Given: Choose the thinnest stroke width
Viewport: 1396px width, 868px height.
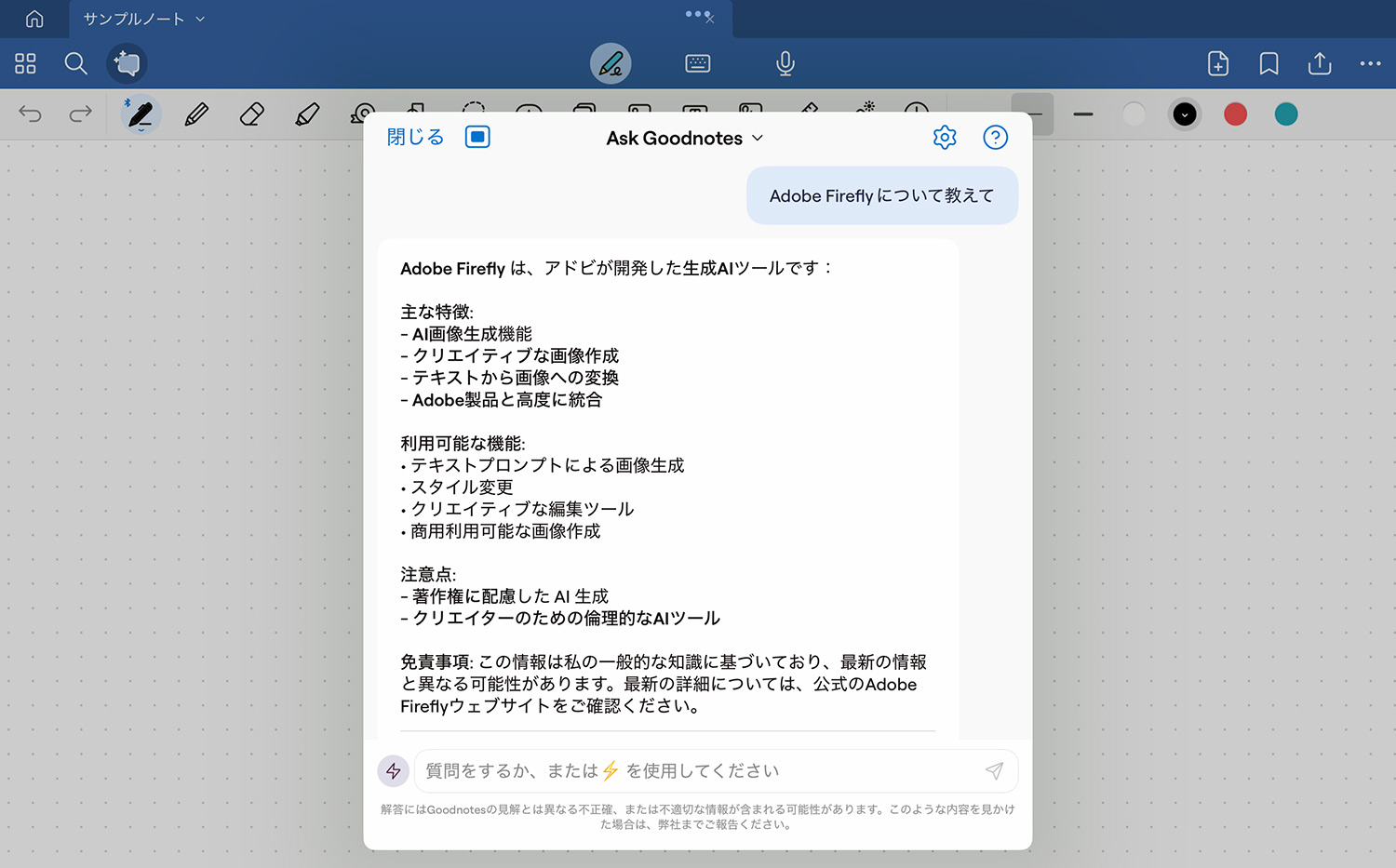Looking at the screenshot, I should (x=1033, y=114).
